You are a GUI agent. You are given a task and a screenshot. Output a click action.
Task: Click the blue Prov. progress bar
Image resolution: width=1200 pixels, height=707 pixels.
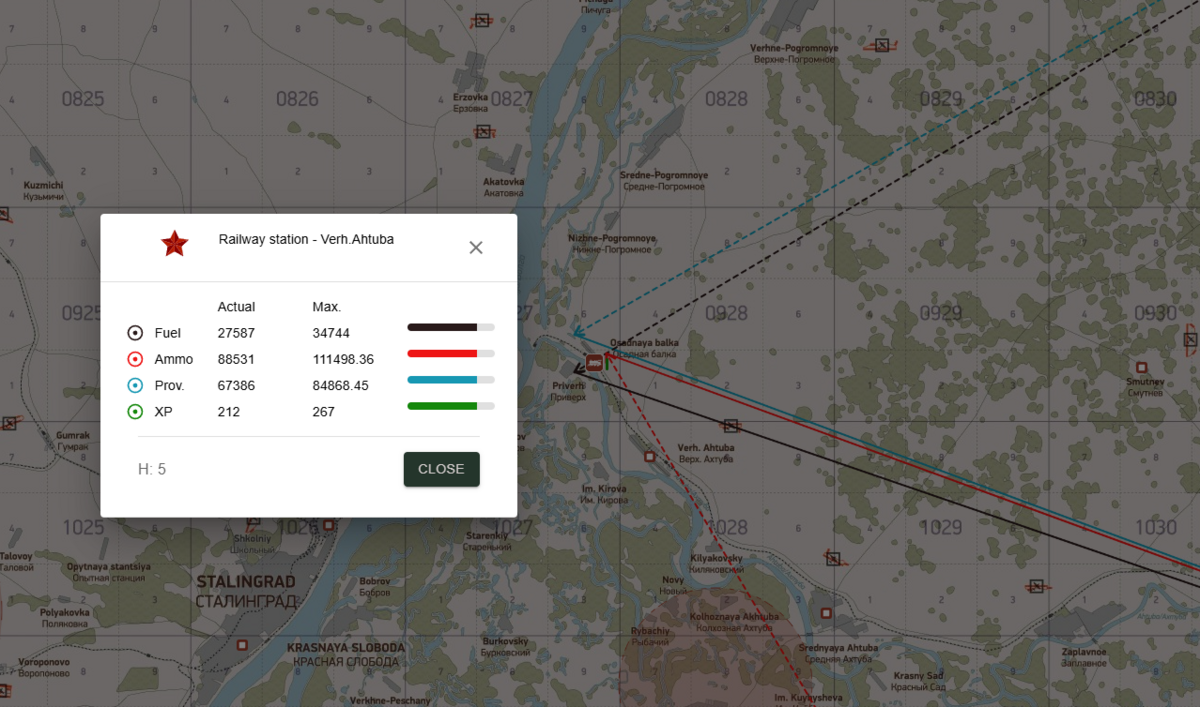450,379
